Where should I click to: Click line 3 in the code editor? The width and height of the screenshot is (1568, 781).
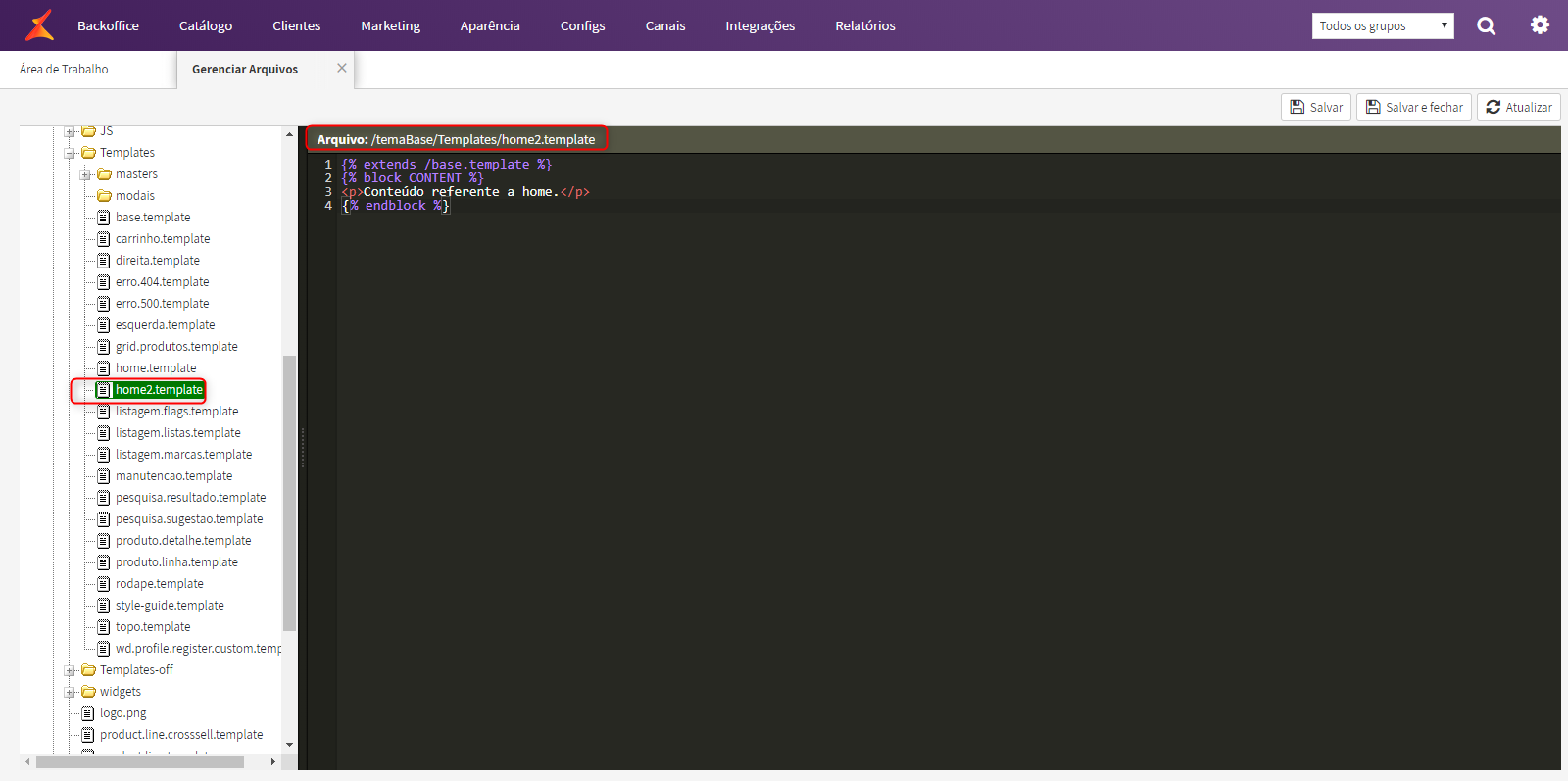[x=949, y=192]
